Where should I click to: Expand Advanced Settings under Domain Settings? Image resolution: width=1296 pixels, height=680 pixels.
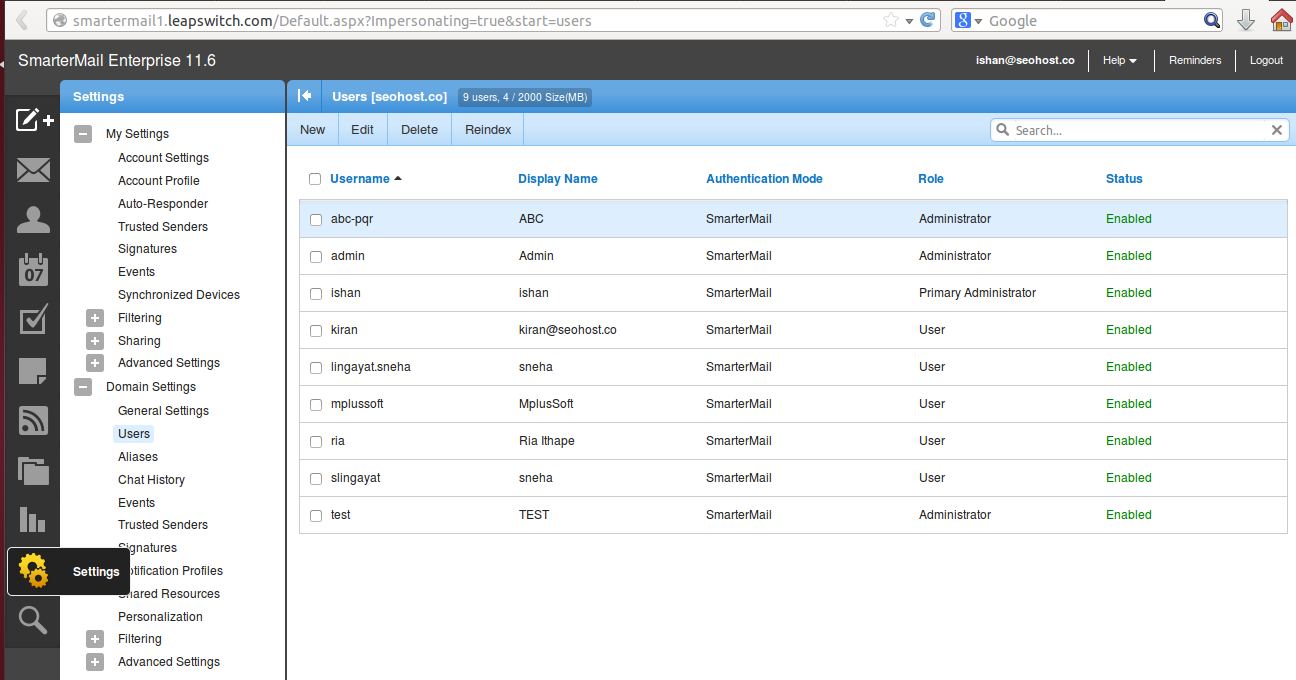click(x=95, y=662)
